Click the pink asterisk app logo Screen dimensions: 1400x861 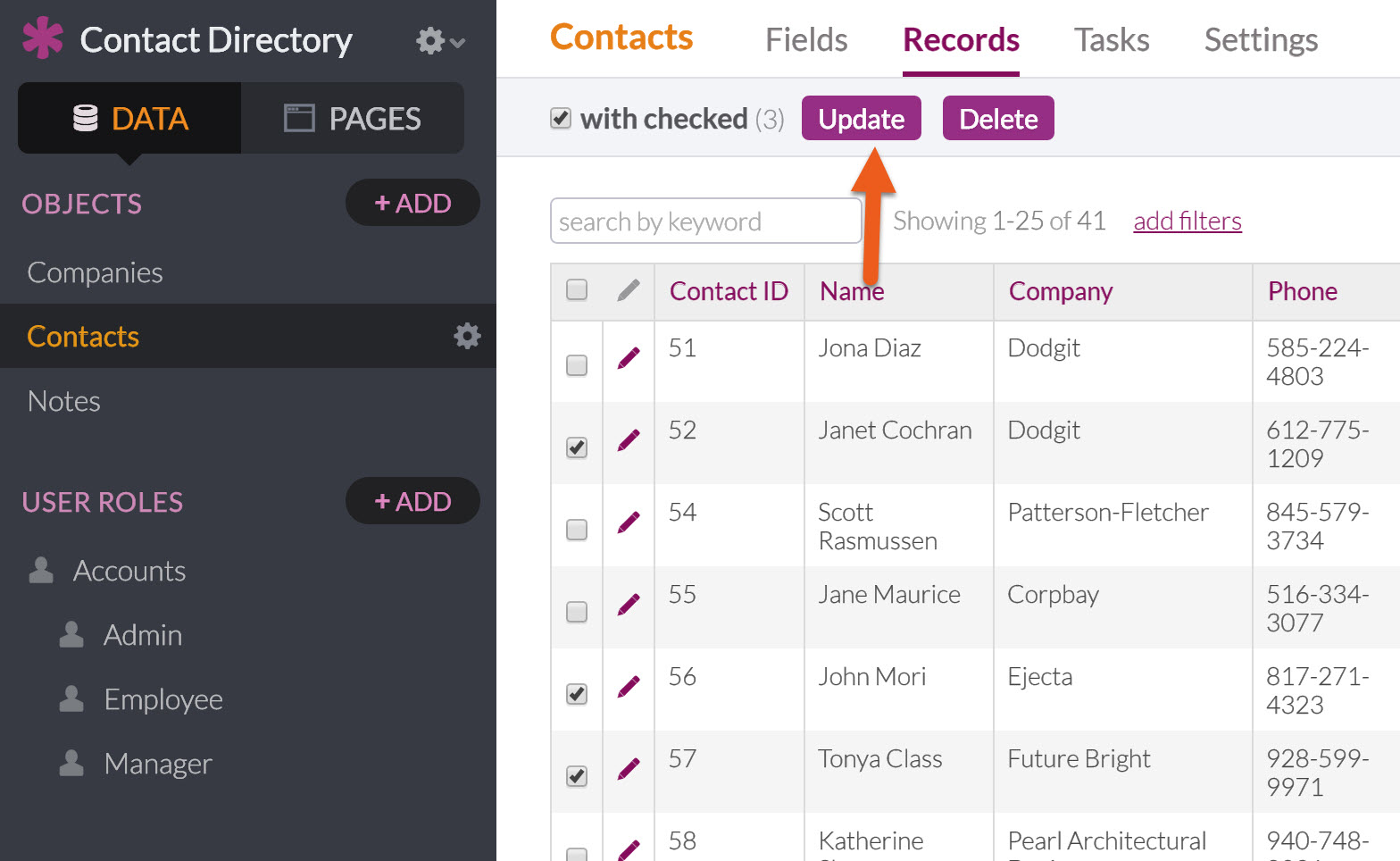[42, 39]
